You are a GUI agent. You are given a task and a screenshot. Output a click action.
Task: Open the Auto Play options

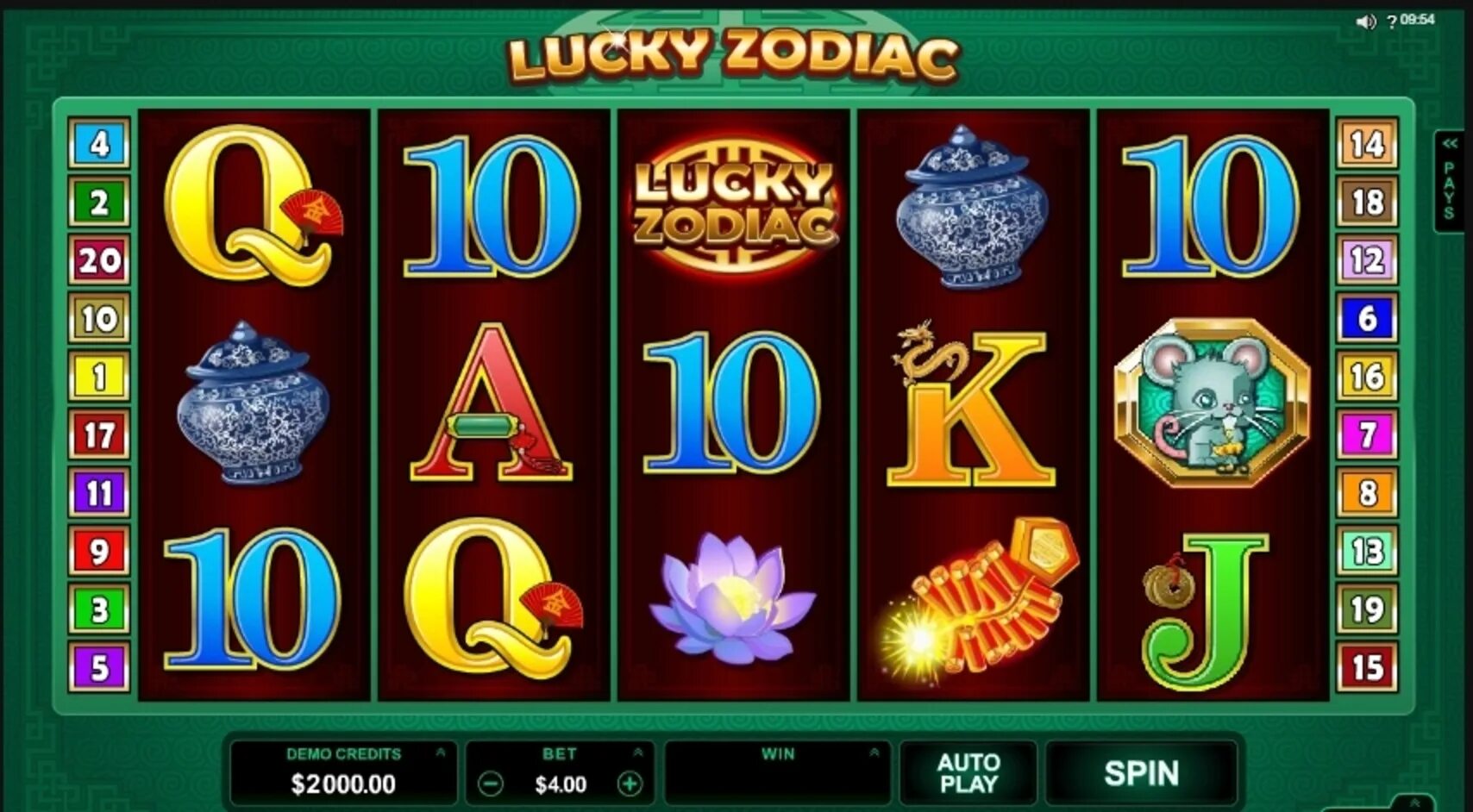[x=968, y=773]
